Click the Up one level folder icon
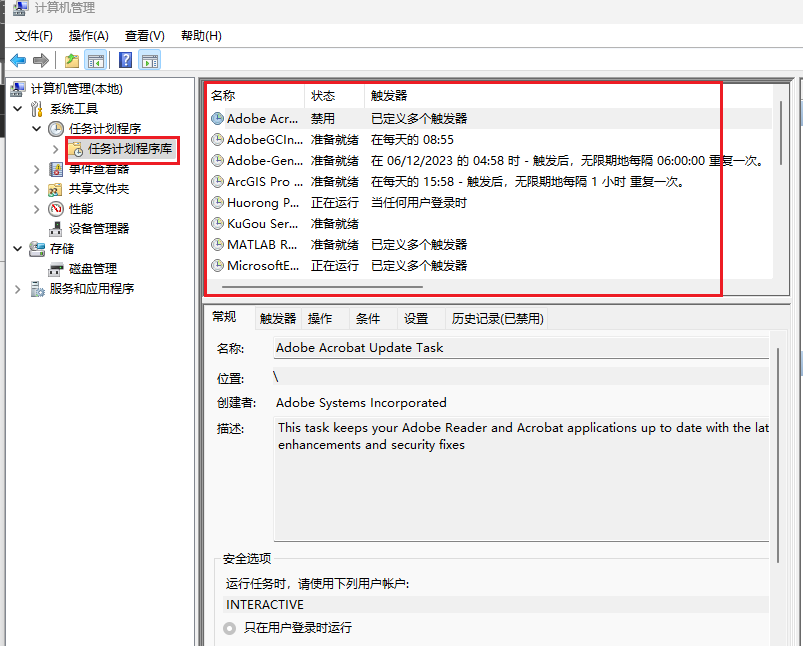Image resolution: width=803 pixels, height=646 pixels. (72, 60)
